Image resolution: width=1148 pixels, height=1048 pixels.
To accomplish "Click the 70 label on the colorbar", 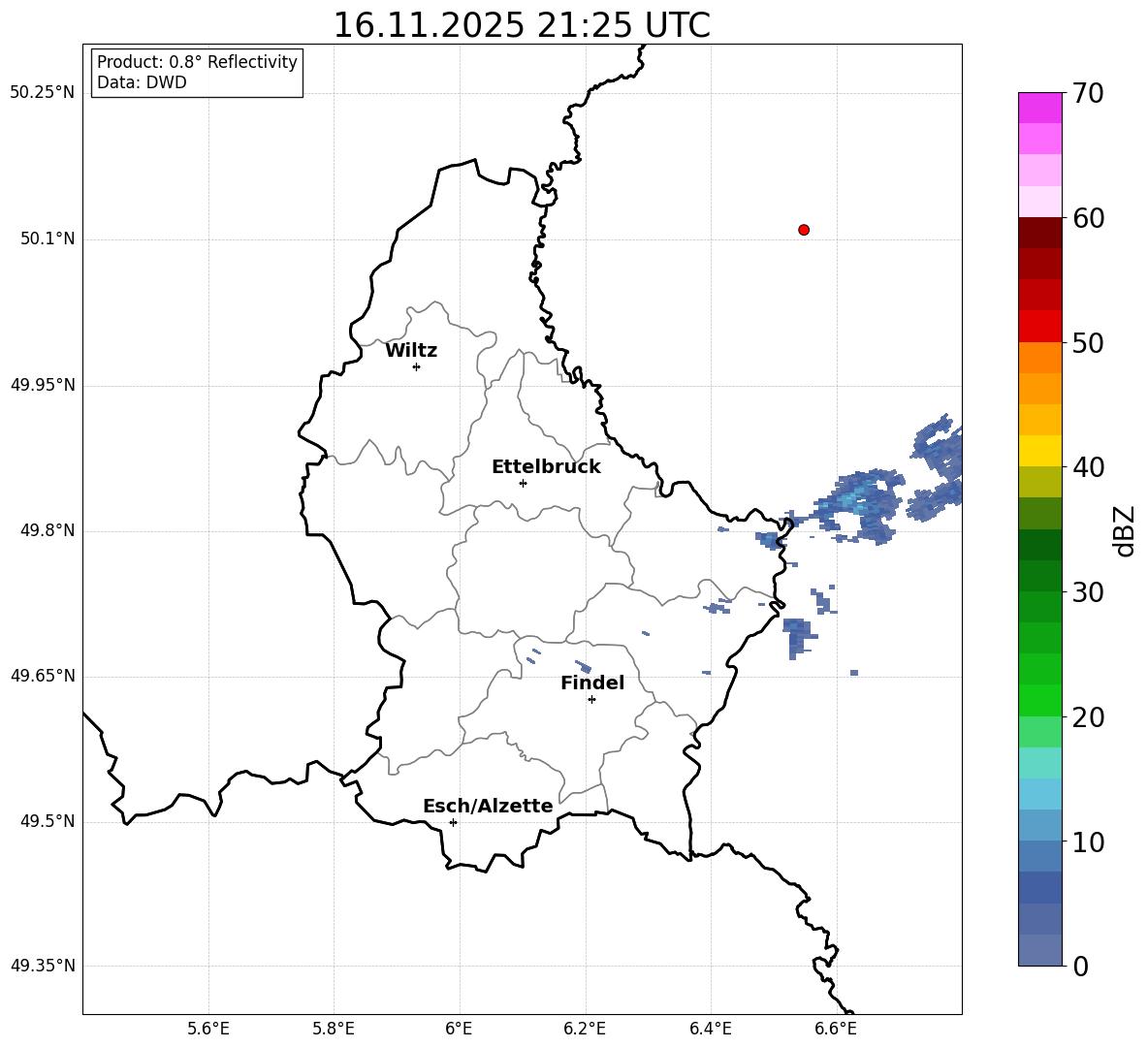I will pos(1088,94).
